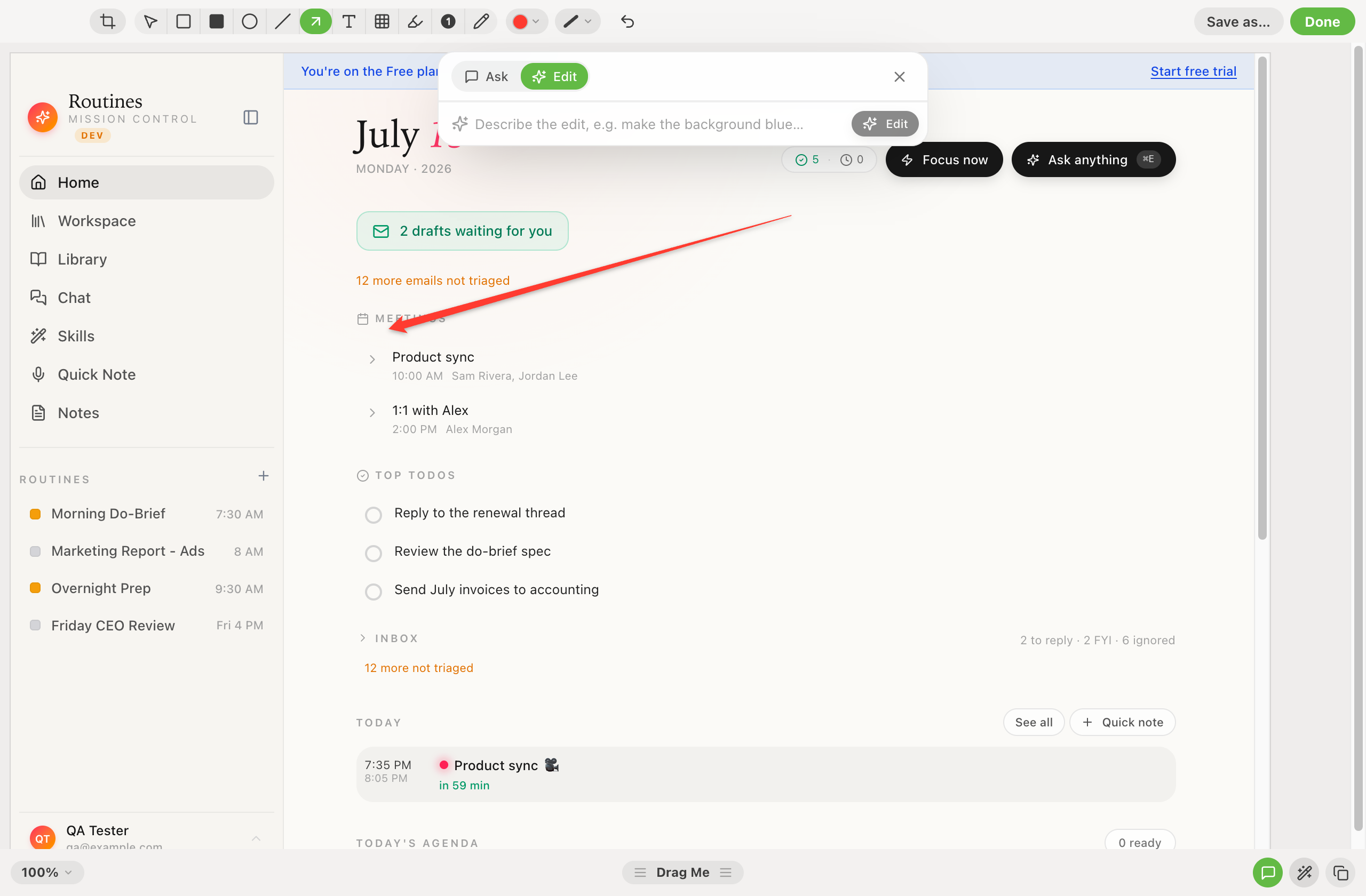Click the pending clock count 0
The image size is (1366, 896).
point(852,159)
